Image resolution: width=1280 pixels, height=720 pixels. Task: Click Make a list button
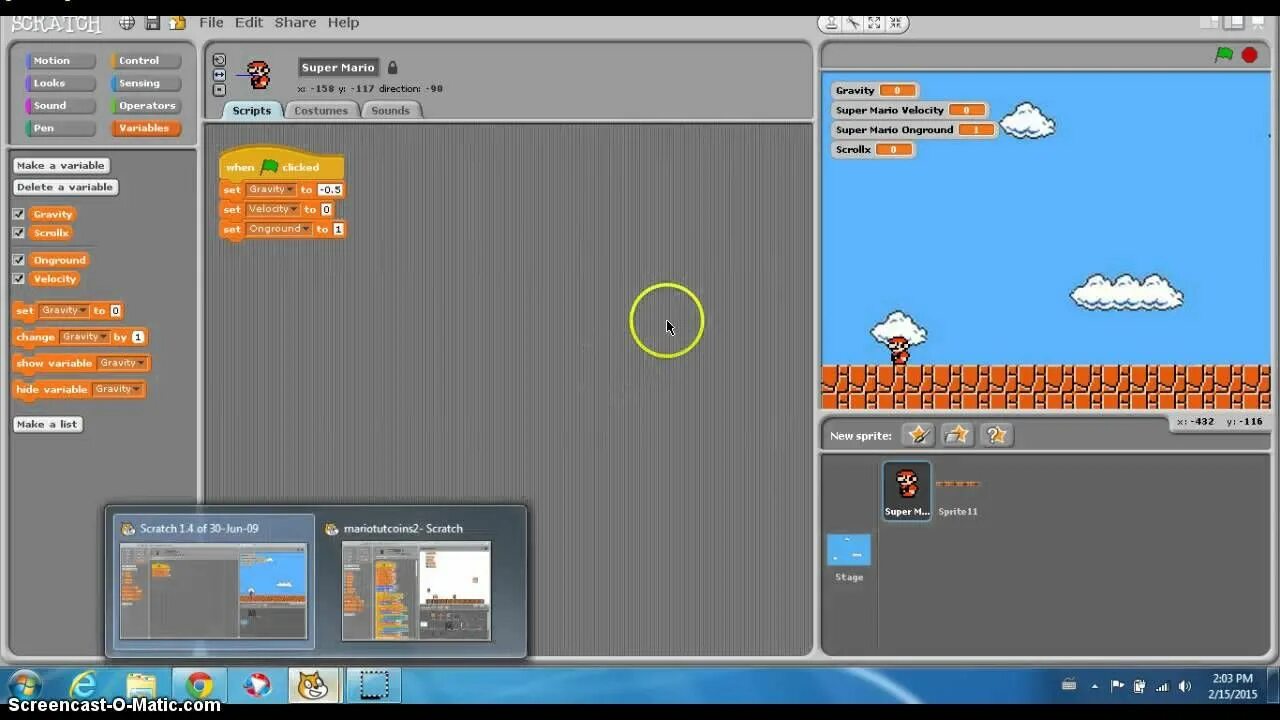(x=48, y=424)
